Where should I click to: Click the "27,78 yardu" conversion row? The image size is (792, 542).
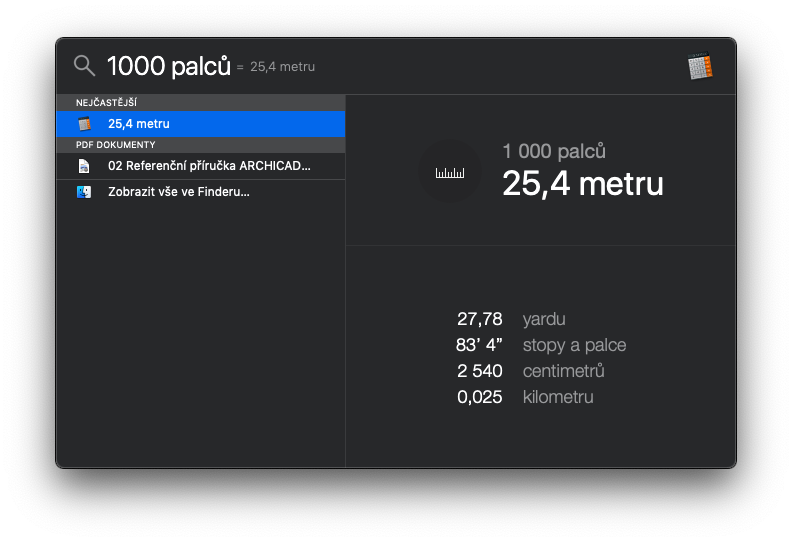click(511, 319)
